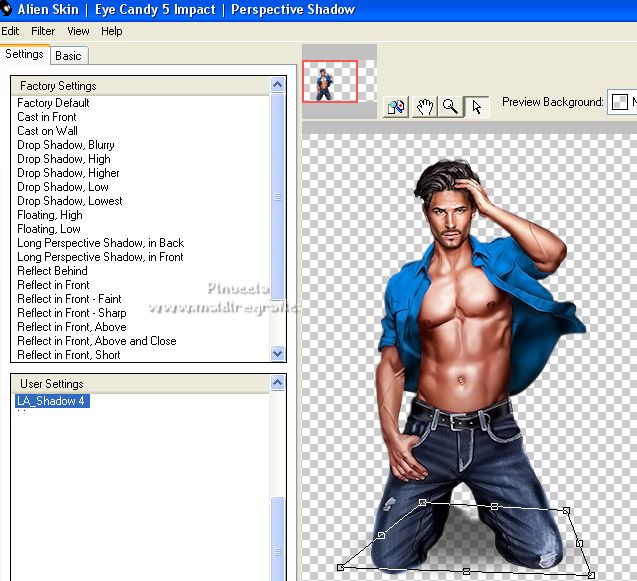This screenshot has height=581, width=637.
Task: Click the Factory Settings scrollbar thumb
Action: (277, 197)
